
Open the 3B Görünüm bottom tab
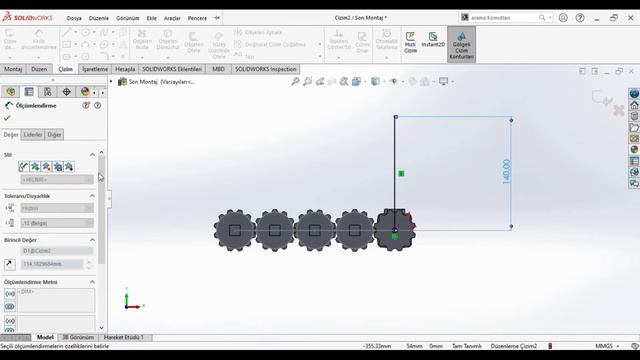tap(78, 338)
